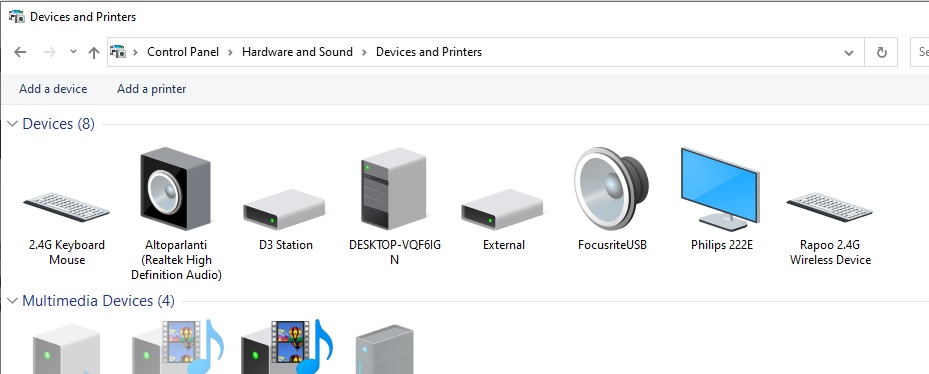Click the External label text

tap(504, 245)
